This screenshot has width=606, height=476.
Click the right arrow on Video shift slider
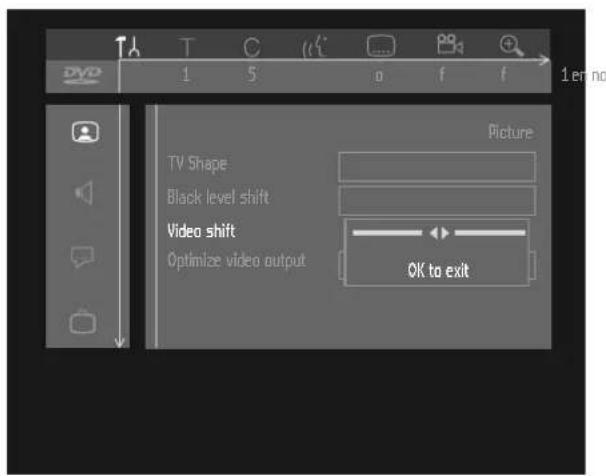click(445, 233)
